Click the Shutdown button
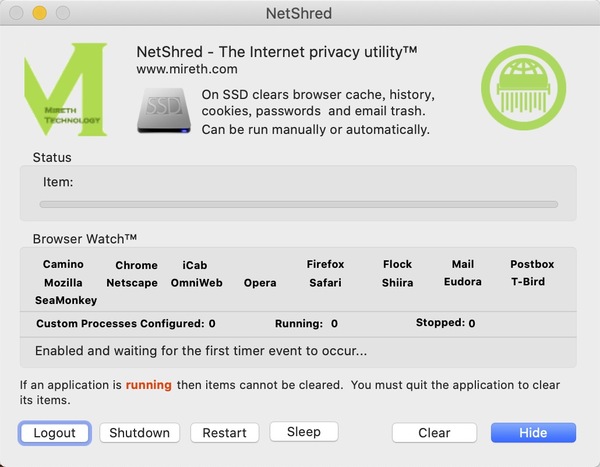The width and height of the screenshot is (600, 467). pos(140,433)
